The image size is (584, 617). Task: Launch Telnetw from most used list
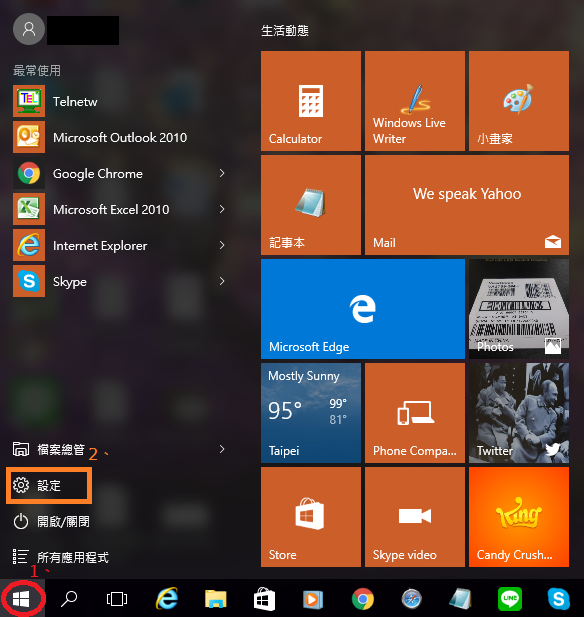click(118, 101)
